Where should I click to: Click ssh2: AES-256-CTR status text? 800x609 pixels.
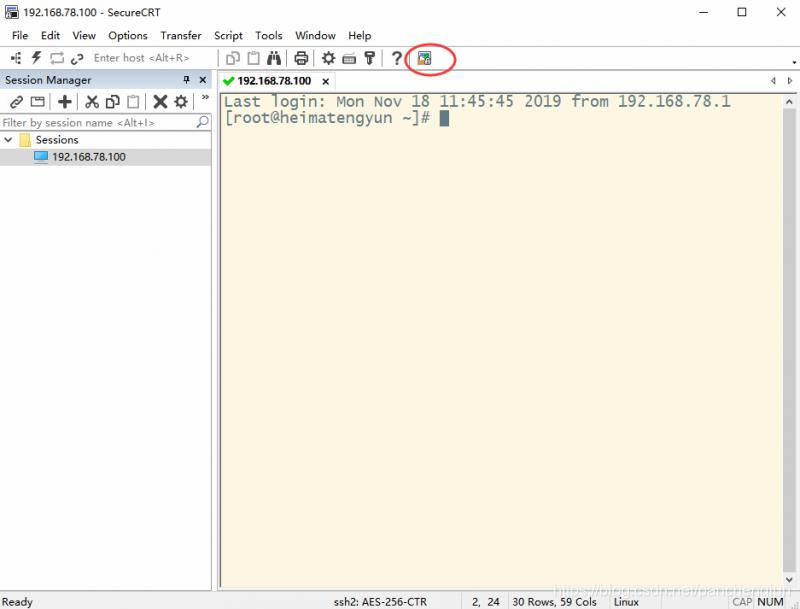click(x=380, y=602)
